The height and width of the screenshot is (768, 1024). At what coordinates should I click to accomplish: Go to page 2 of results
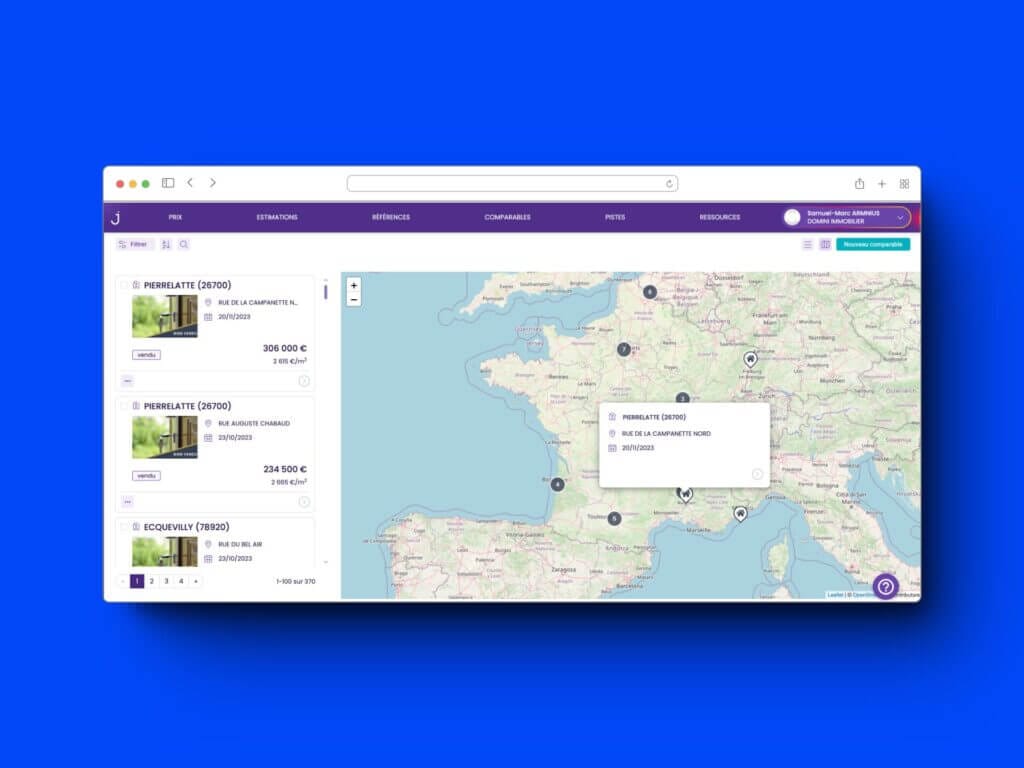point(152,581)
